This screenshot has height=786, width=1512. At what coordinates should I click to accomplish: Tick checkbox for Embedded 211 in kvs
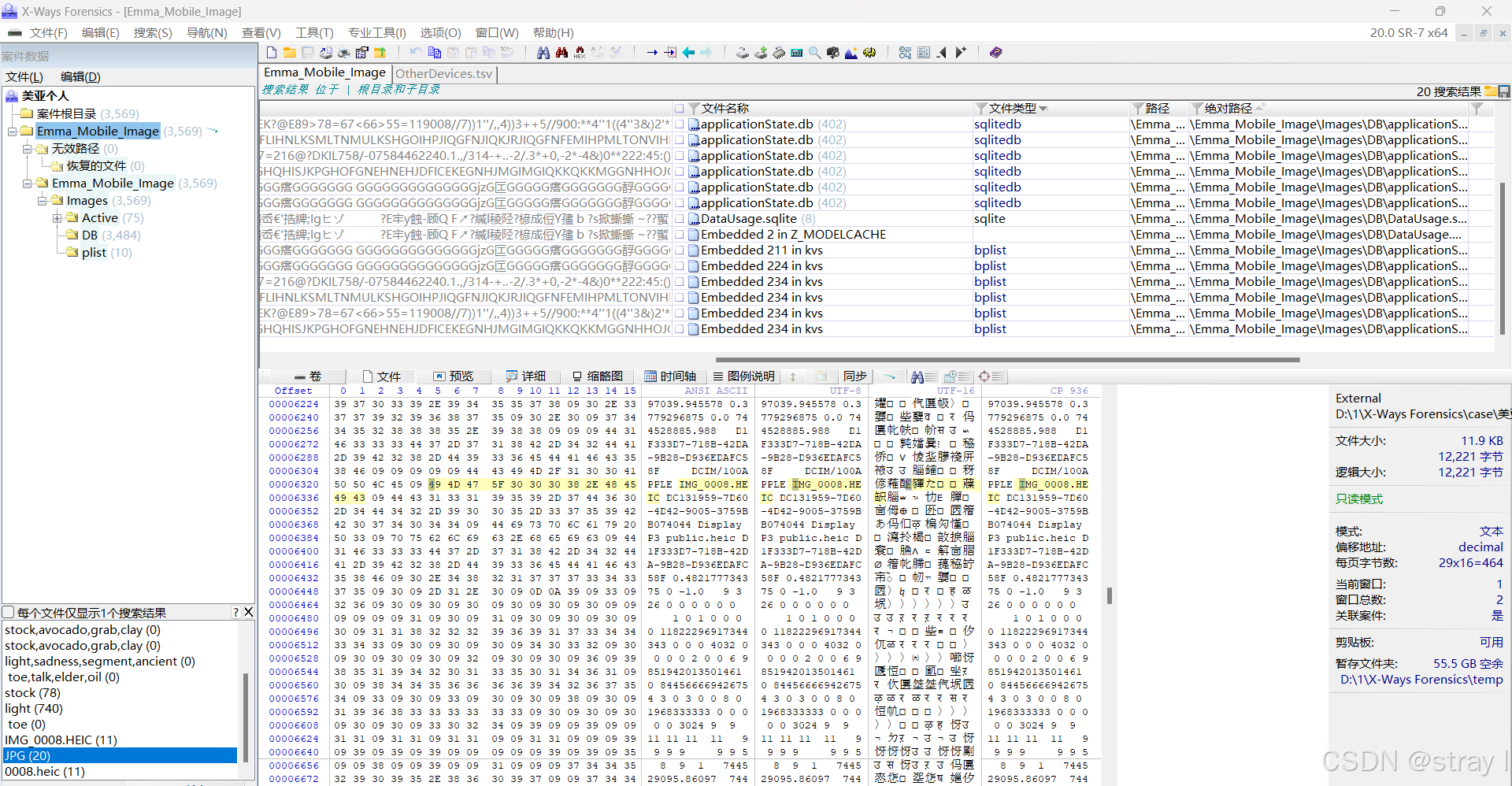(x=679, y=250)
